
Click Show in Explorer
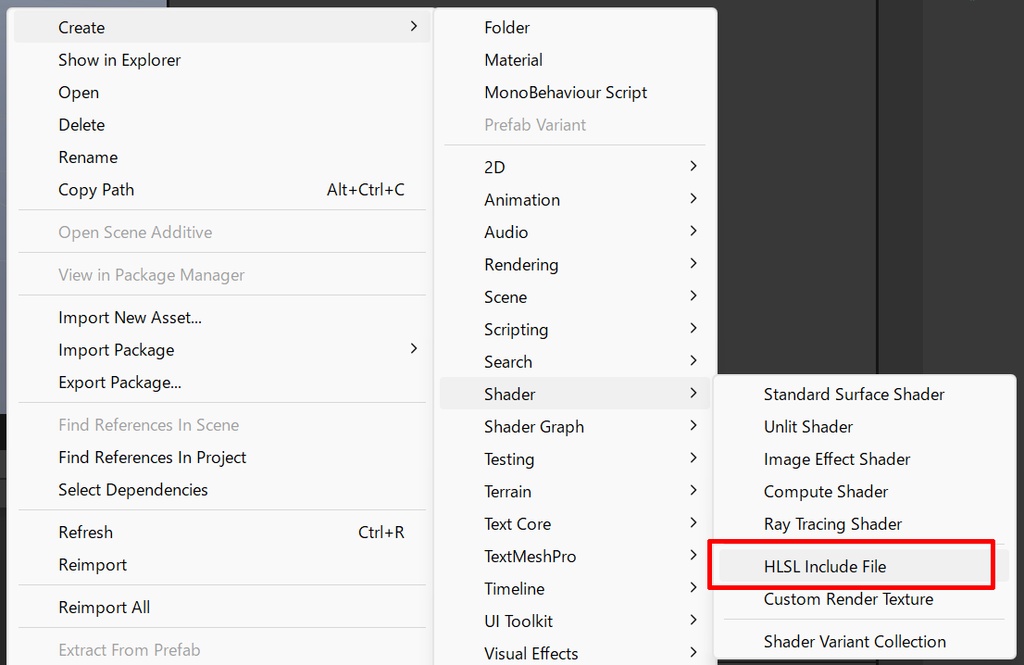pos(120,60)
